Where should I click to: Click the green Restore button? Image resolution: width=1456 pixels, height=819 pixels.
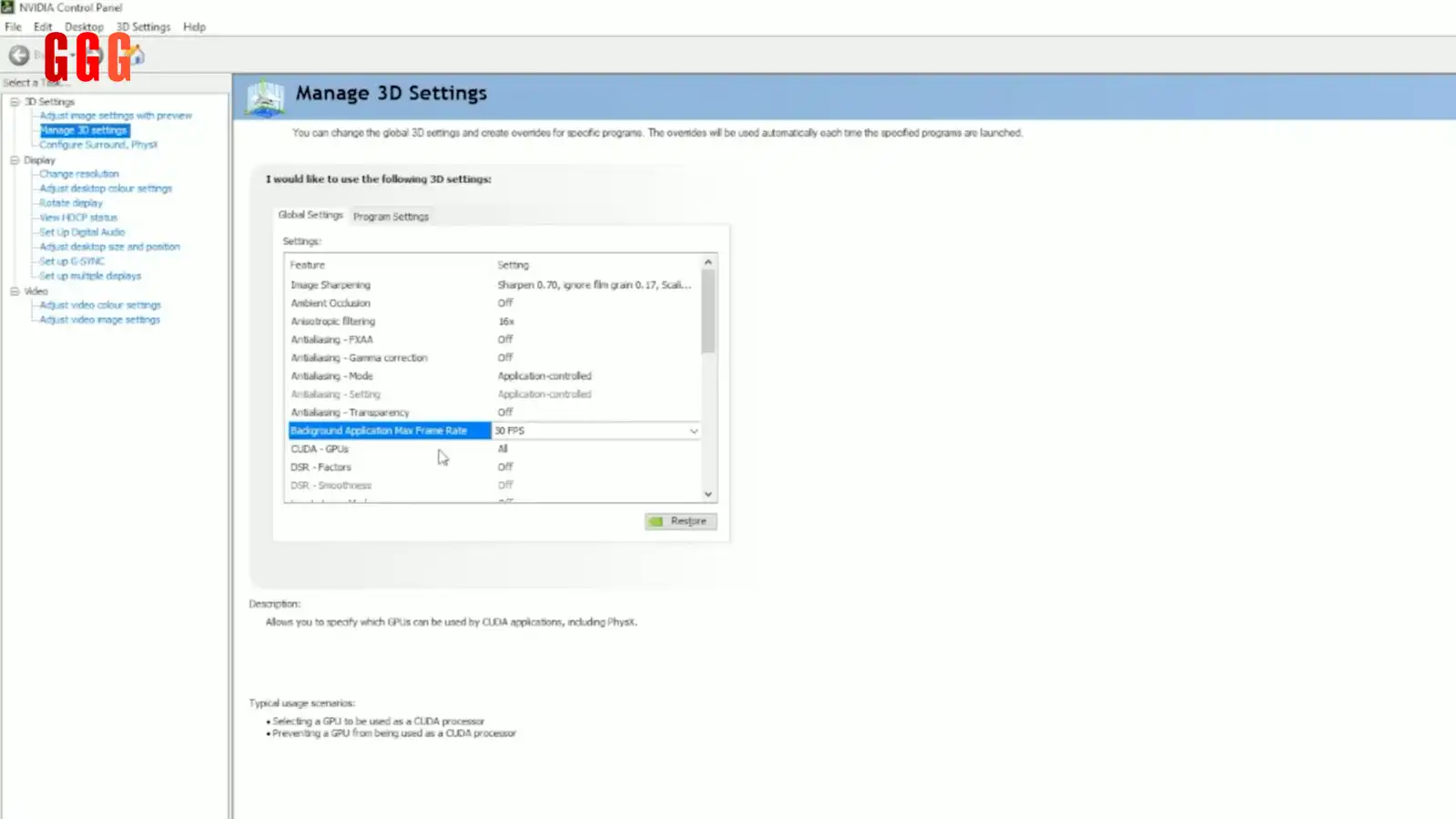(680, 521)
